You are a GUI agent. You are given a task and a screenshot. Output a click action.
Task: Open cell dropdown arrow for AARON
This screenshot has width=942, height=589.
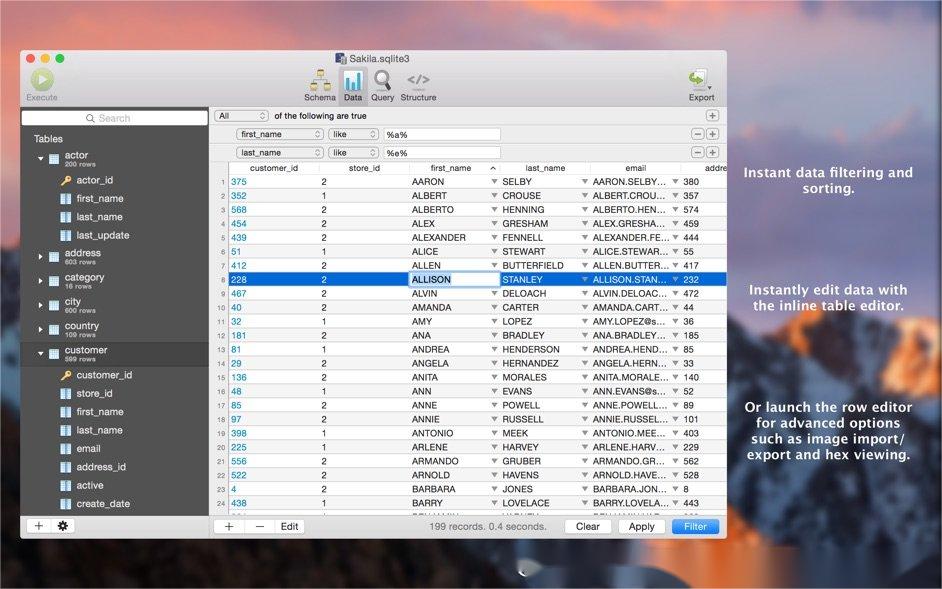(494, 182)
